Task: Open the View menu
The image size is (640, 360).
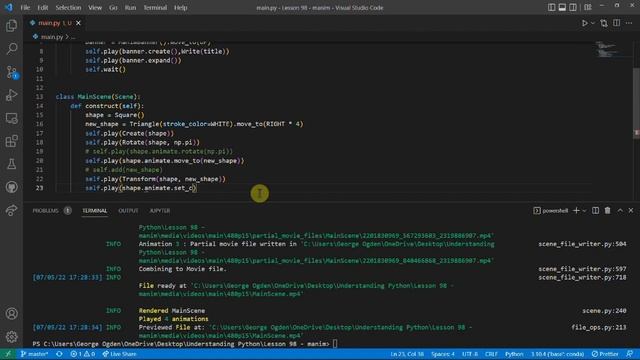Action: click(95, 7)
